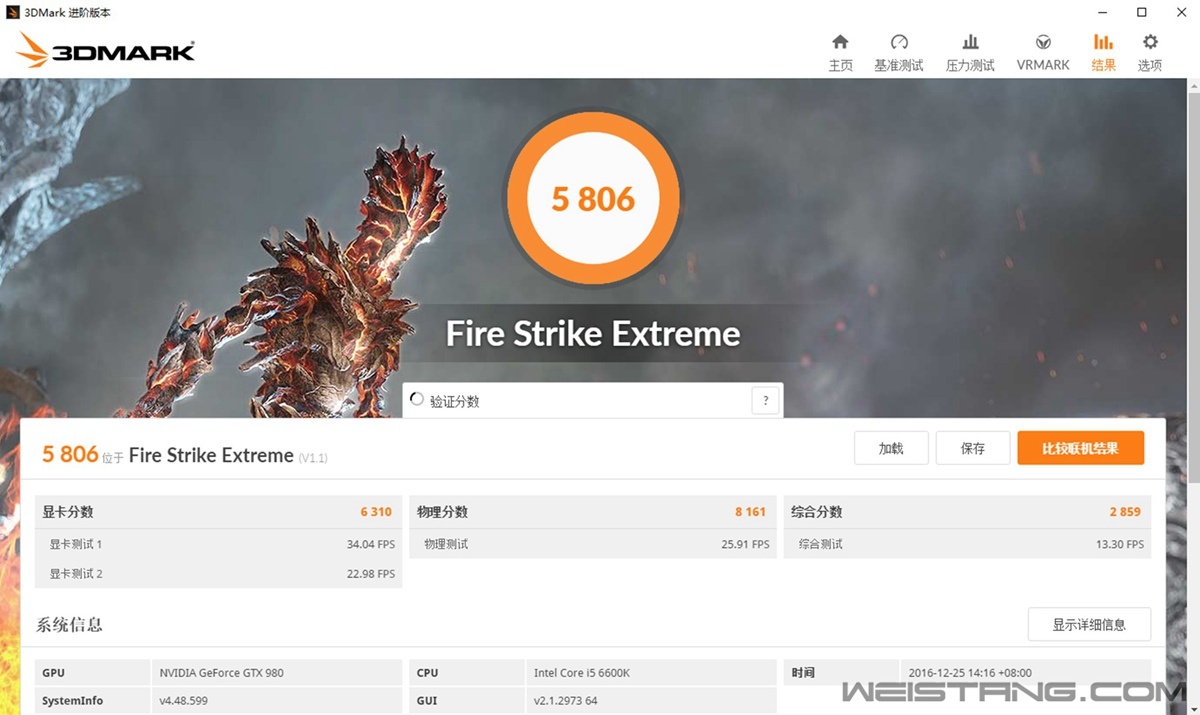Click the 显卡测试 1 row
Screen dimensions: 1200x715
219,544
